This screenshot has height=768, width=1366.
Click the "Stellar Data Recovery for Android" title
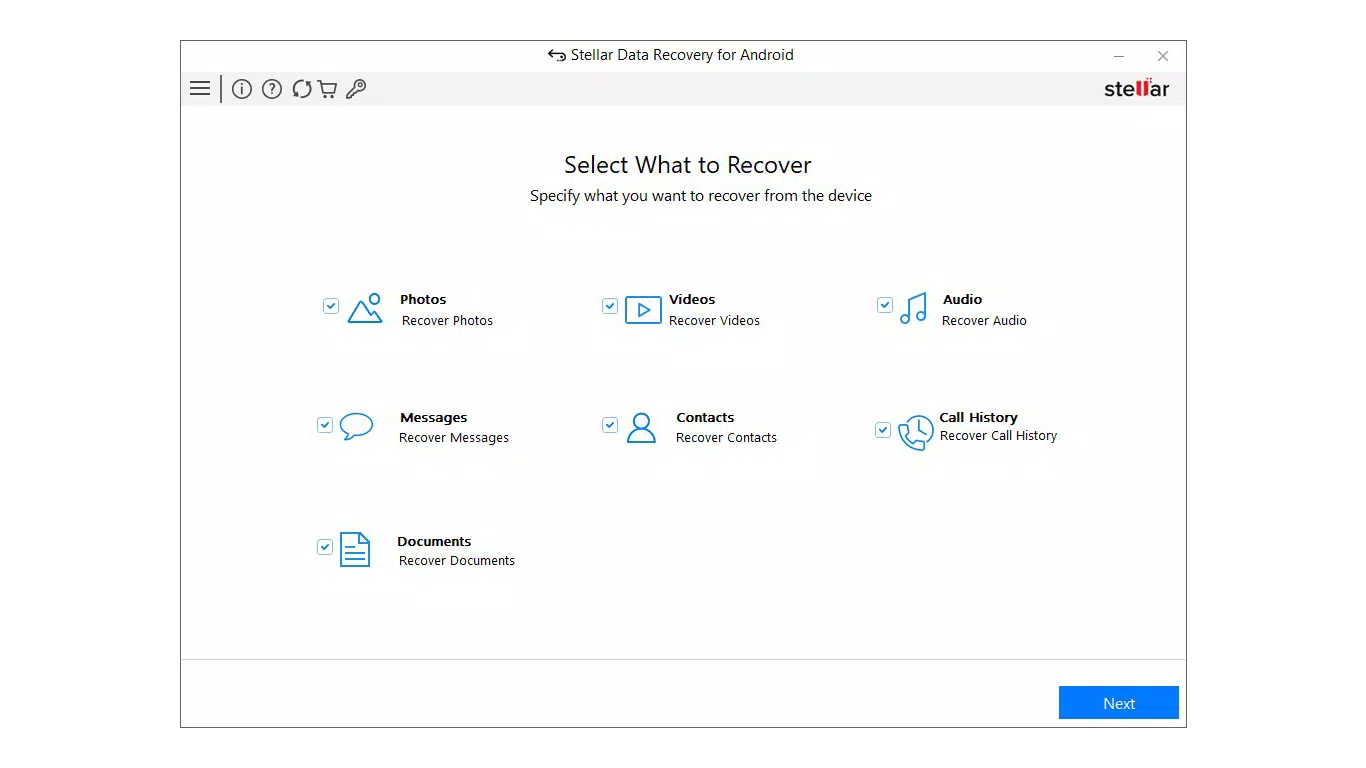click(682, 55)
